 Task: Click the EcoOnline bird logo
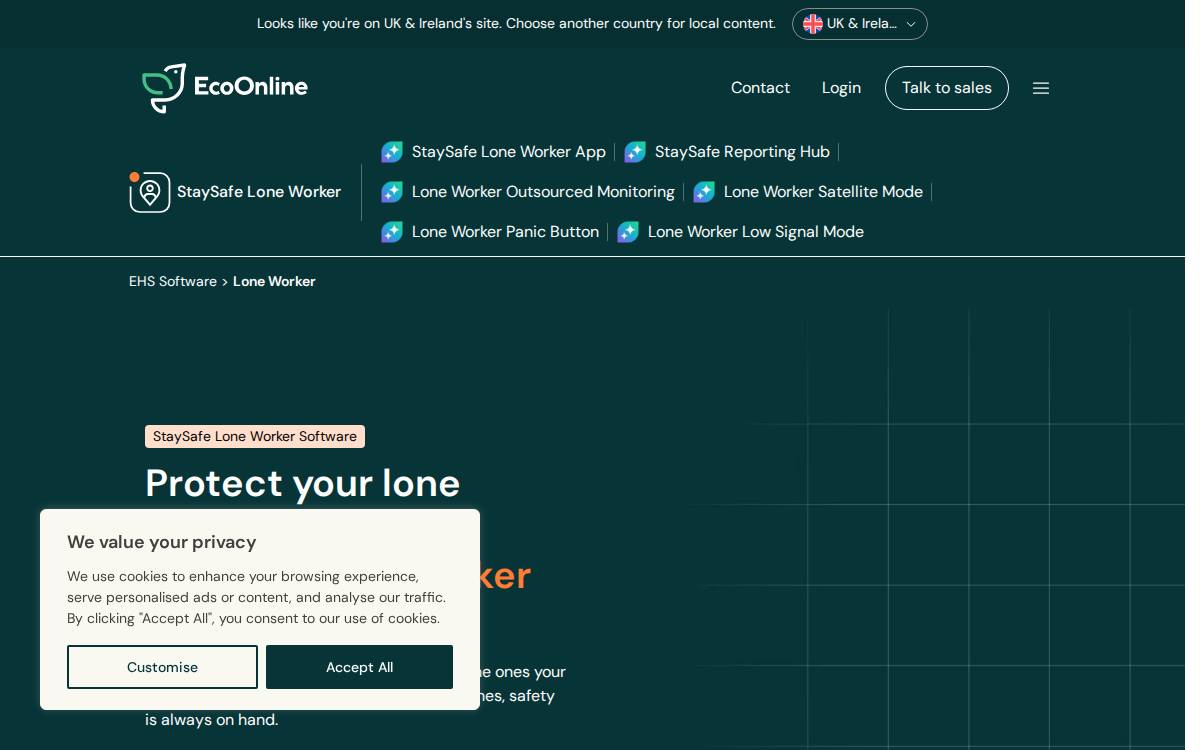[x=164, y=88]
